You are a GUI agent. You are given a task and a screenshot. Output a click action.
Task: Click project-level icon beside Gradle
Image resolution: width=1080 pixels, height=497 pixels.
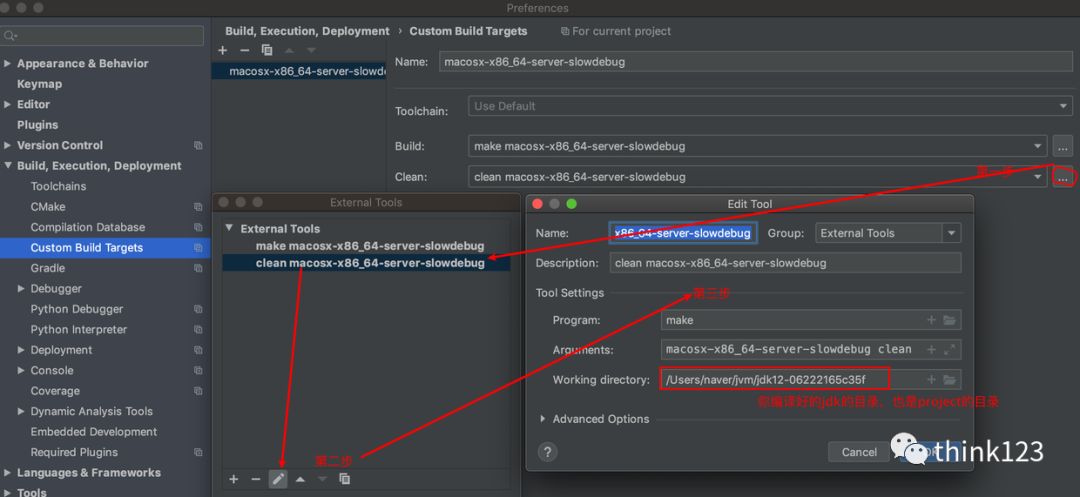(x=198, y=268)
